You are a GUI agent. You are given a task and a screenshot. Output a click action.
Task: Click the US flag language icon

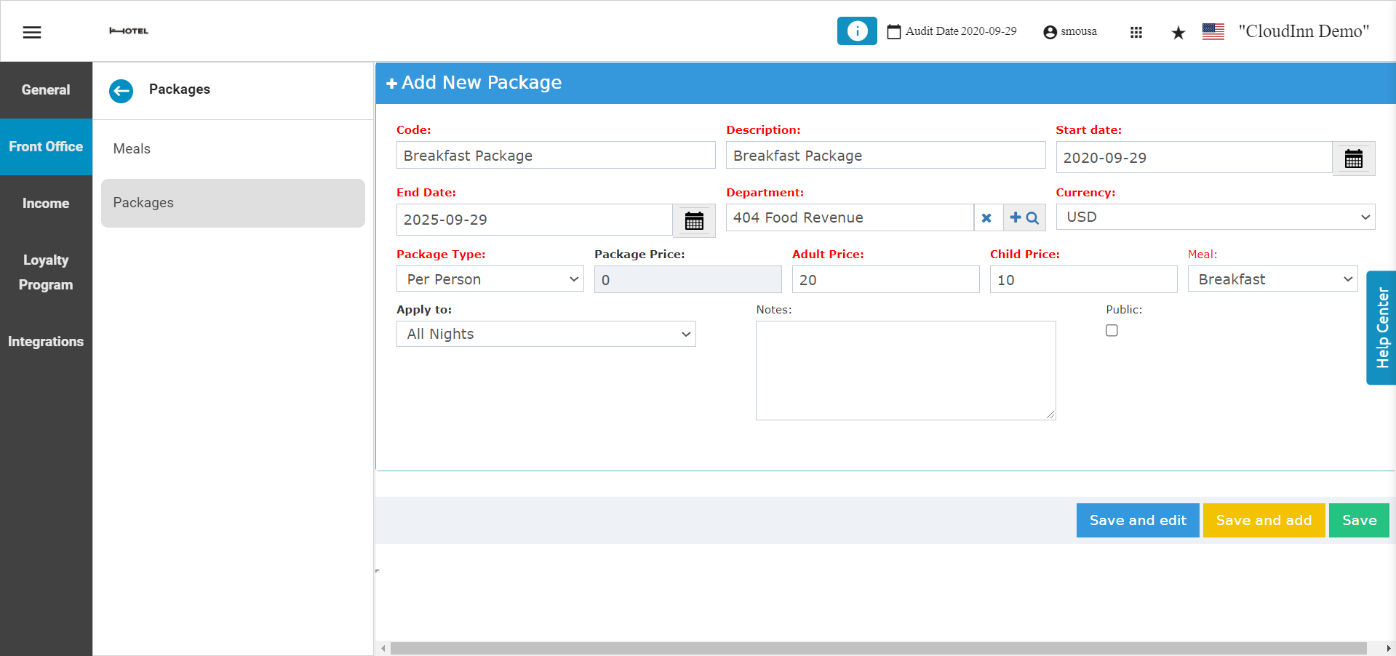click(x=1213, y=31)
